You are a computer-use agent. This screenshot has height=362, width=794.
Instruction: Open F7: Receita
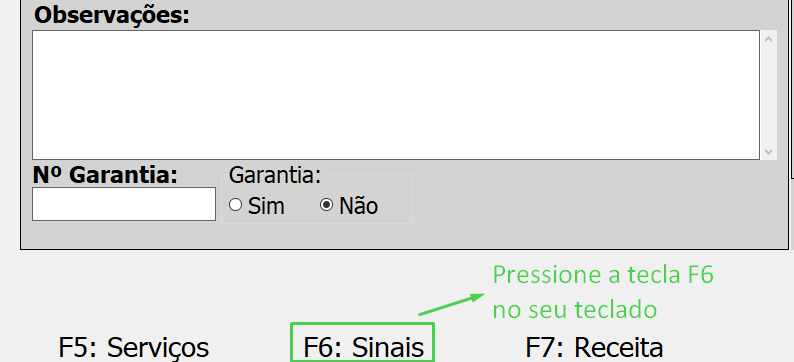(x=594, y=348)
